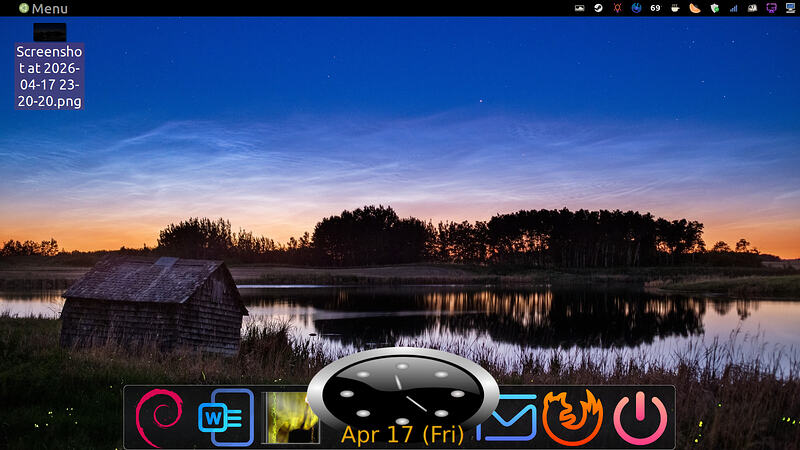Click the purple monitor tray icon

(771, 8)
